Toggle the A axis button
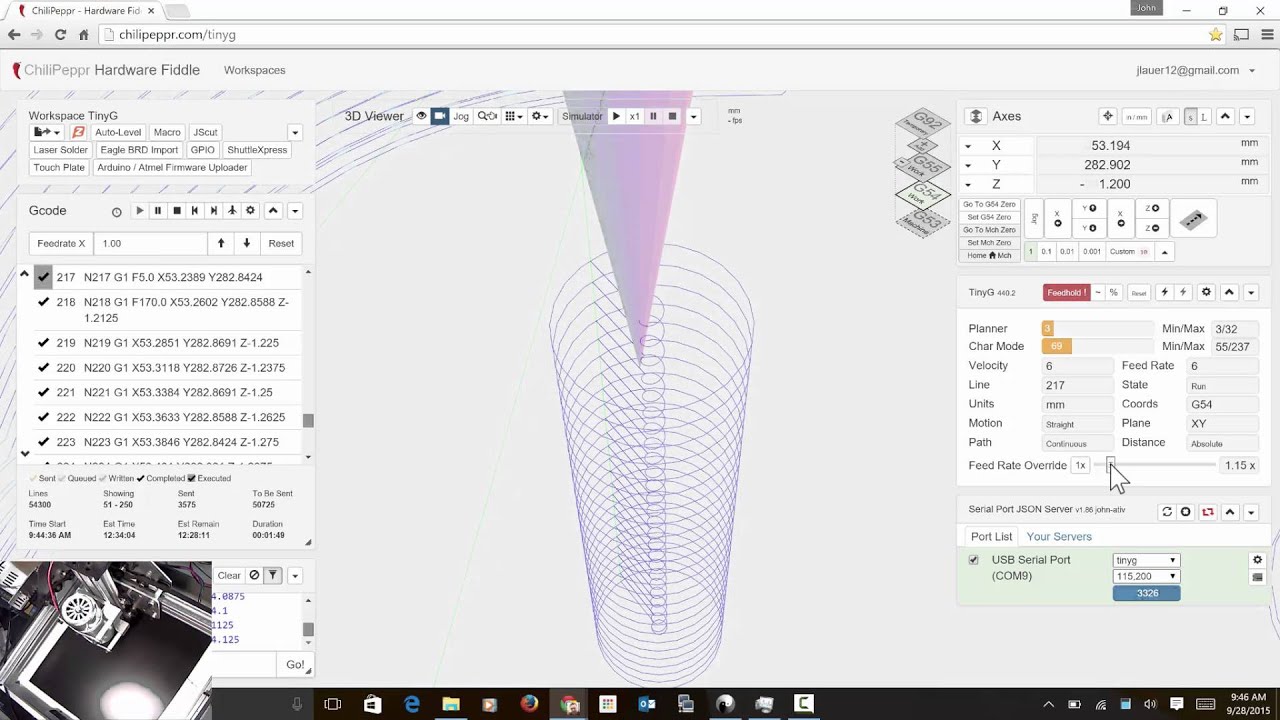 tap(1167, 117)
